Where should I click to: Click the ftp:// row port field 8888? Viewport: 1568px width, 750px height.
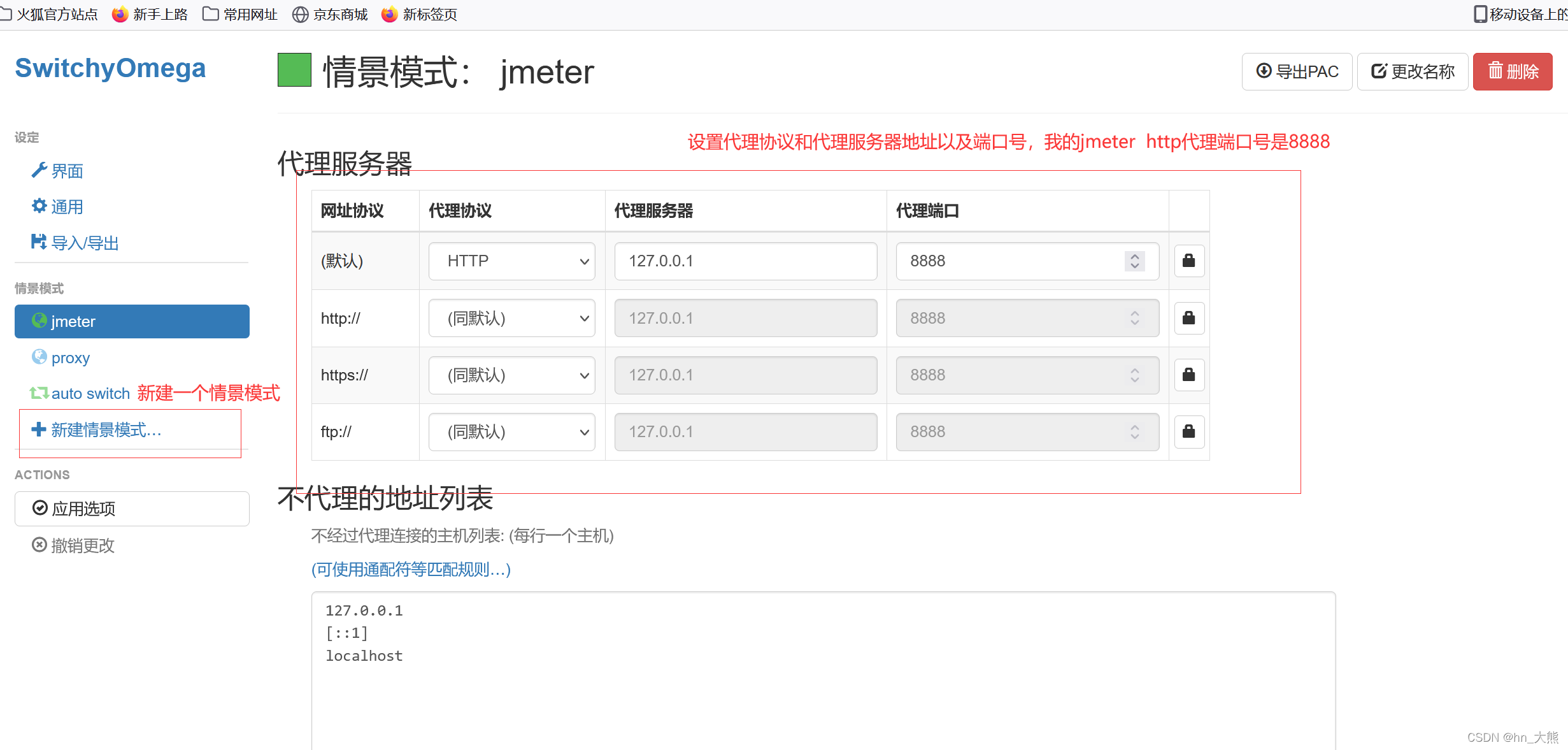tap(1027, 431)
